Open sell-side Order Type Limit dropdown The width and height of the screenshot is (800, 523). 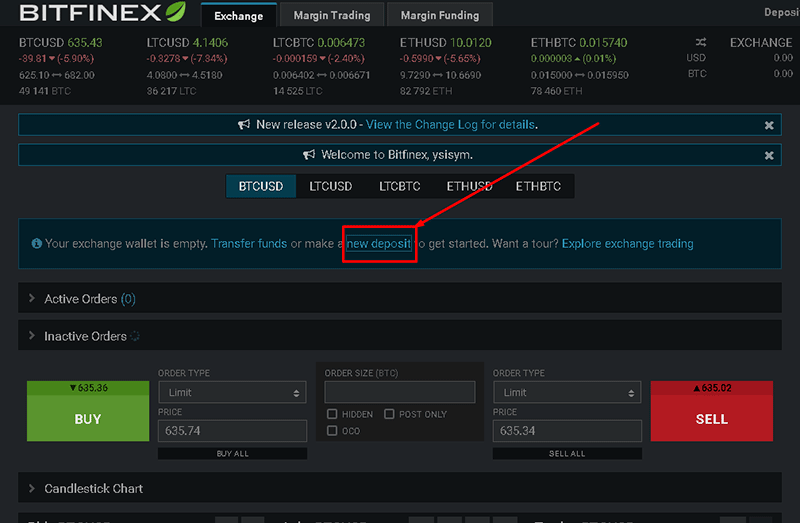coord(567,392)
